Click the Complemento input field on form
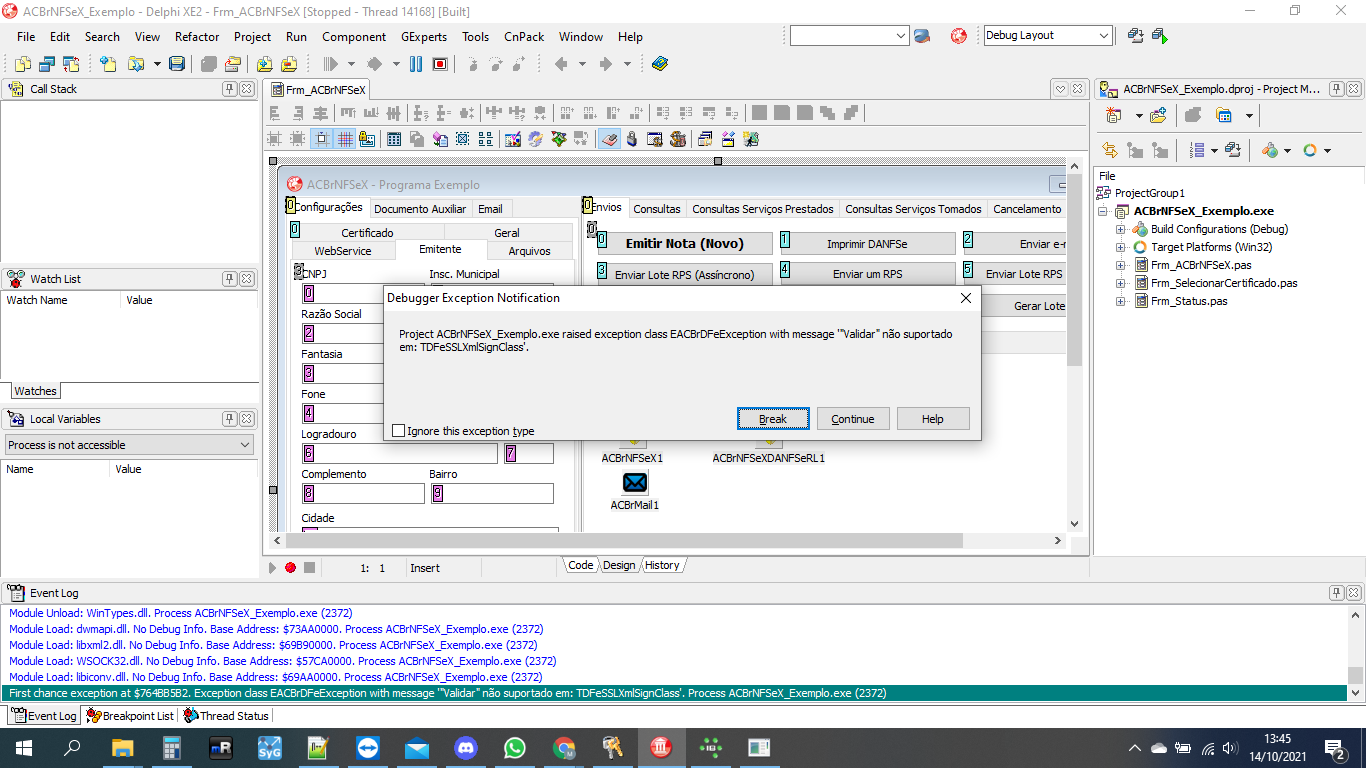Viewport: 1366px width, 768px height. point(364,493)
